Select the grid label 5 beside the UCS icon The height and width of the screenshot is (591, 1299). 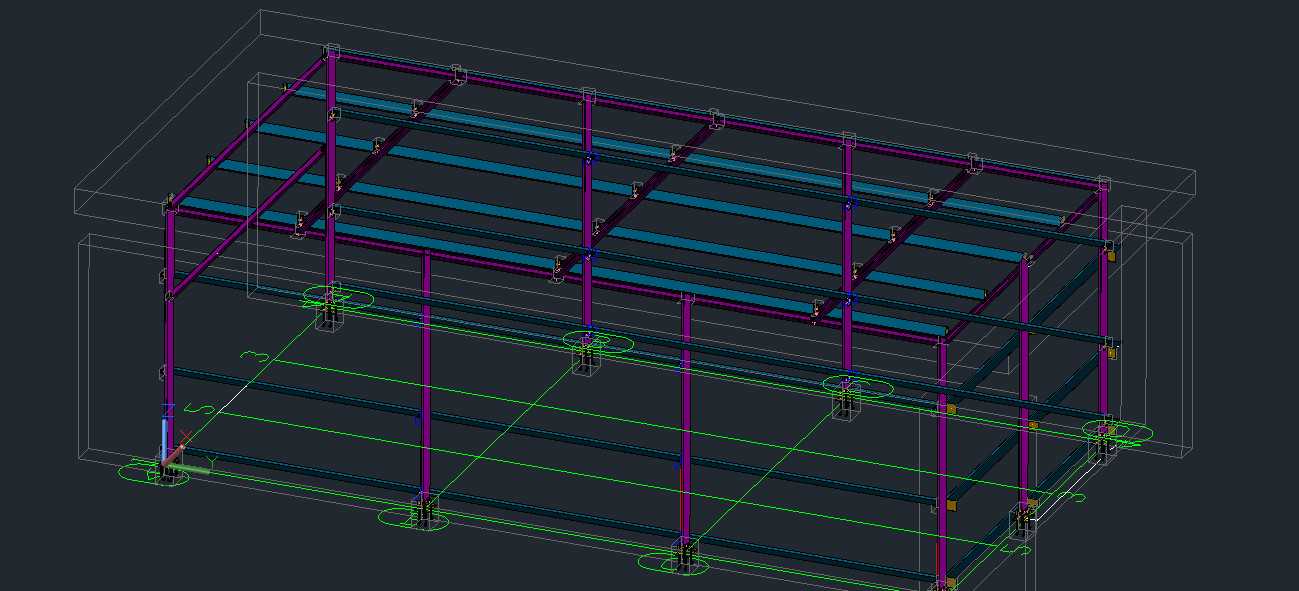[x=200, y=408]
